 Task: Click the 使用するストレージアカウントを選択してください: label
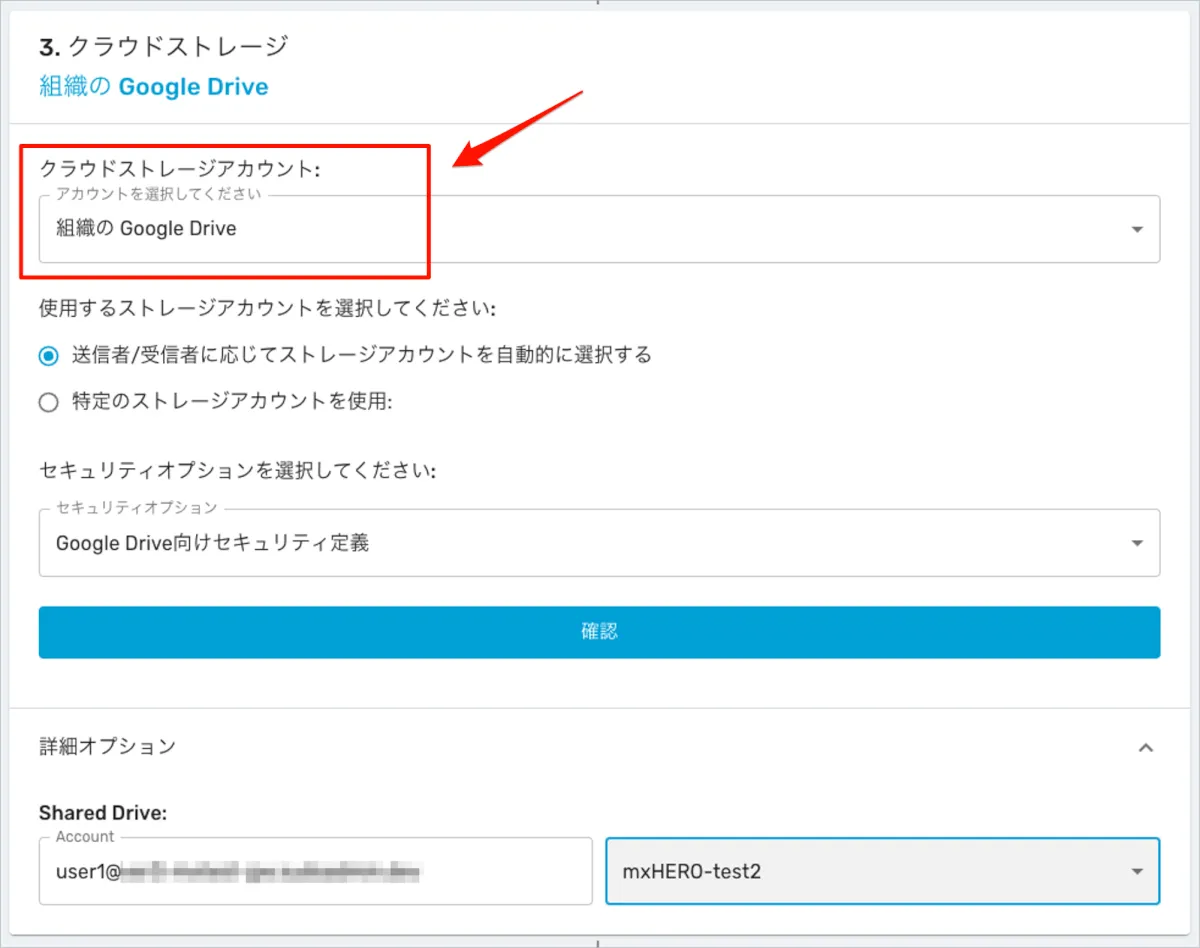(267, 308)
